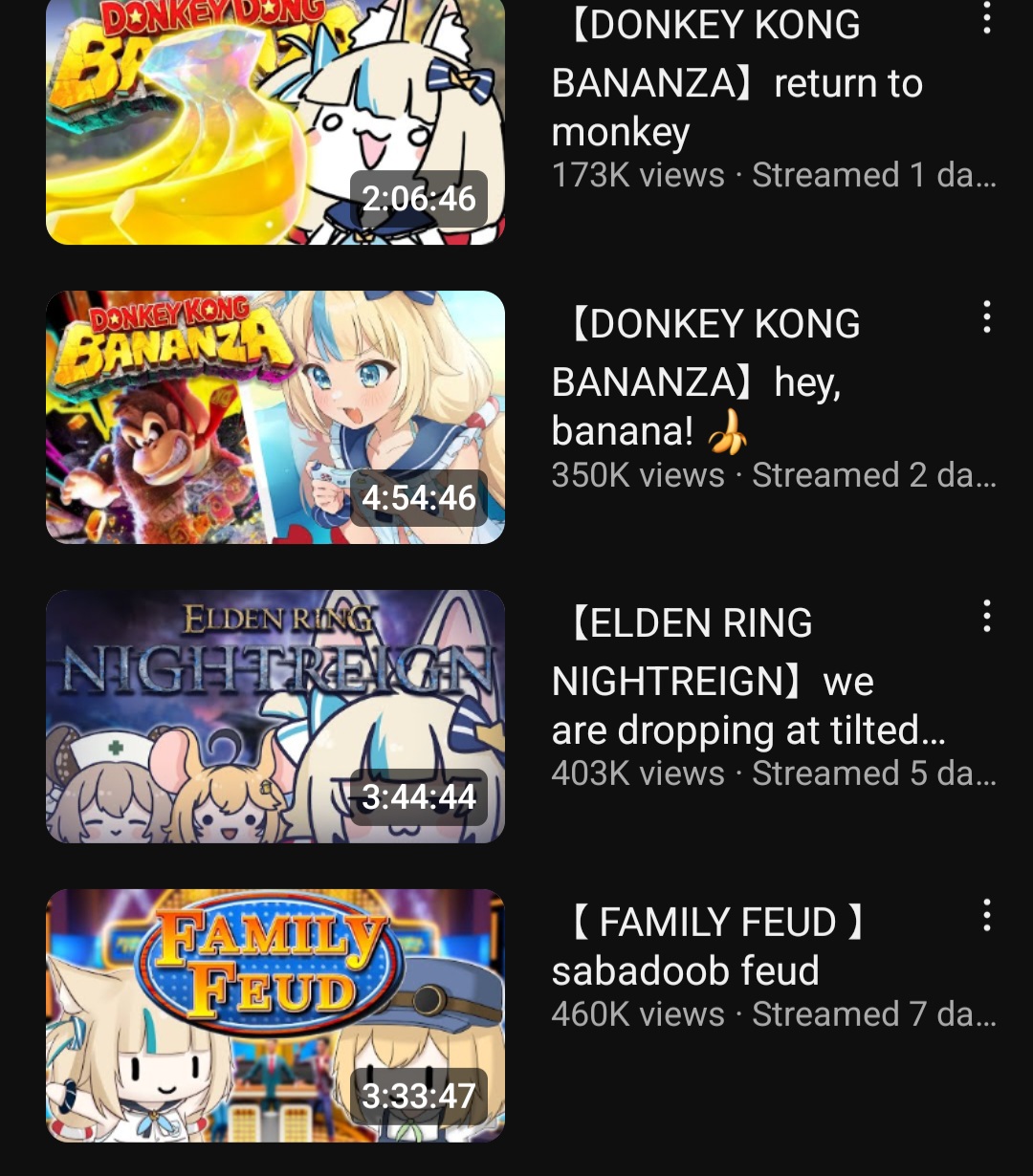1033x1176 pixels.
Task: Open three-dot menu for Family Feud video
Action: [x=986, y=915]
